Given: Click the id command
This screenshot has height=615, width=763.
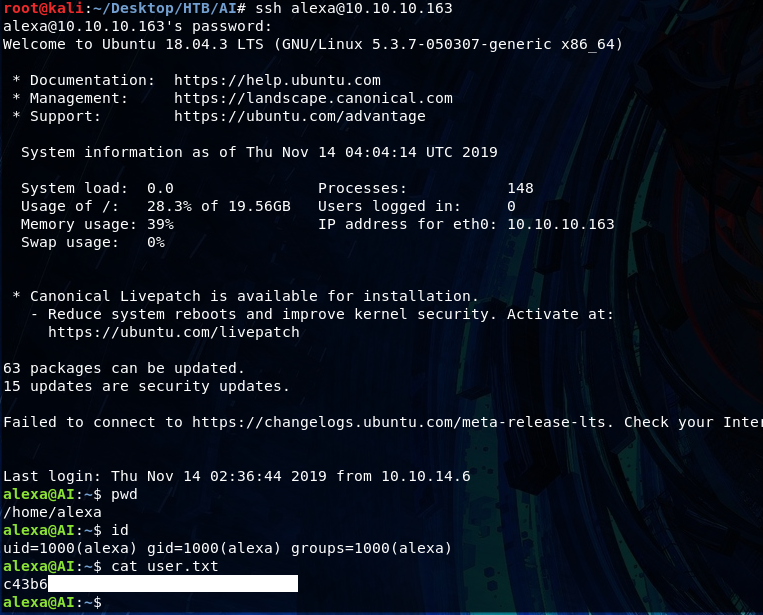Looking at the screenshot, I should point(120,530).
